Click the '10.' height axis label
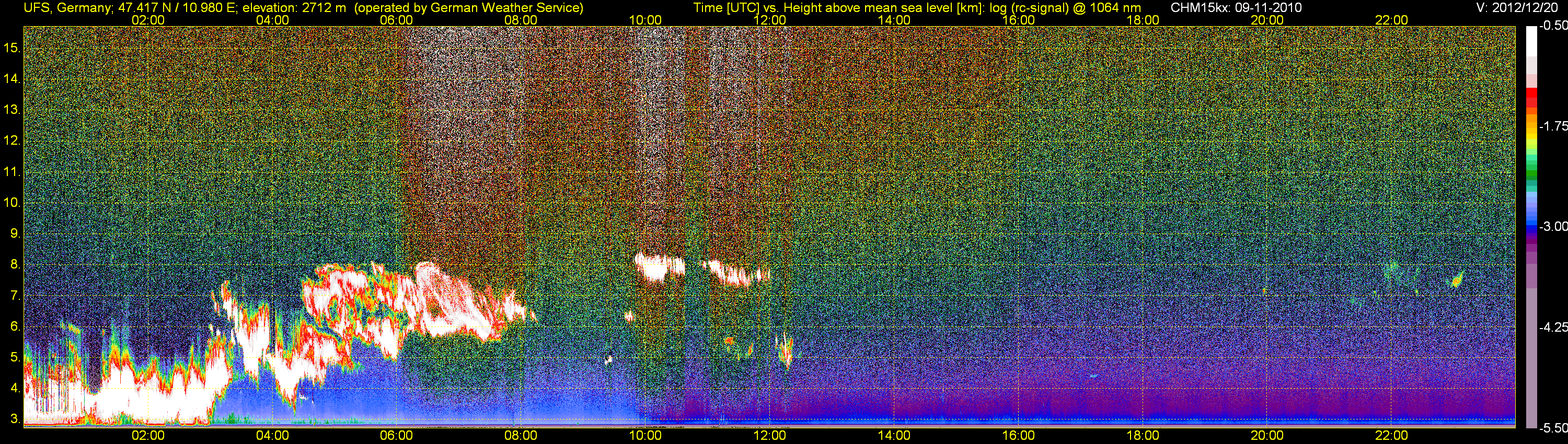 [x=13, y=203]
